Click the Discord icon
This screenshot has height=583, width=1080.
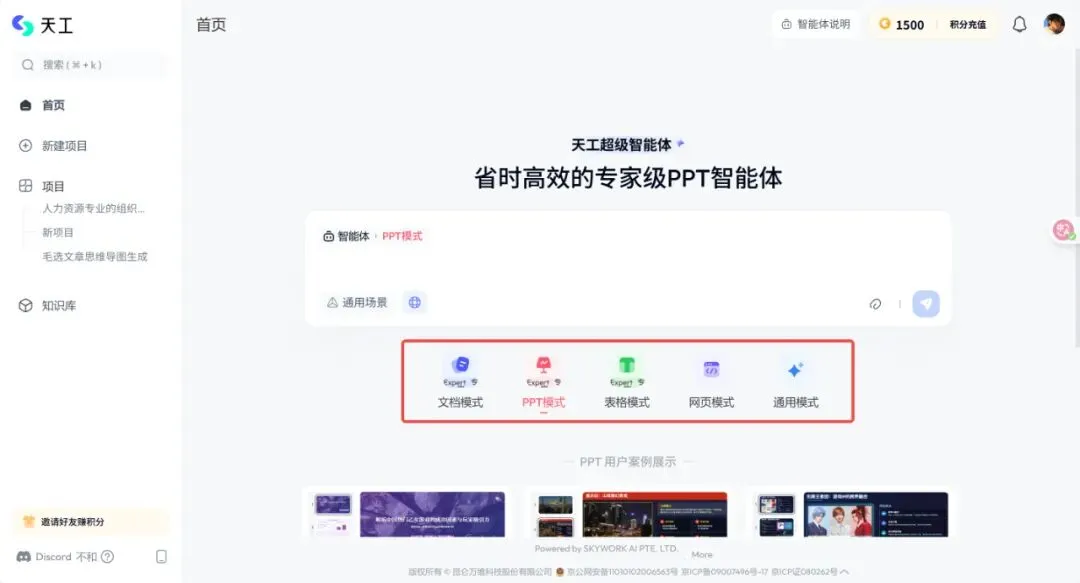tap(23, 557)
